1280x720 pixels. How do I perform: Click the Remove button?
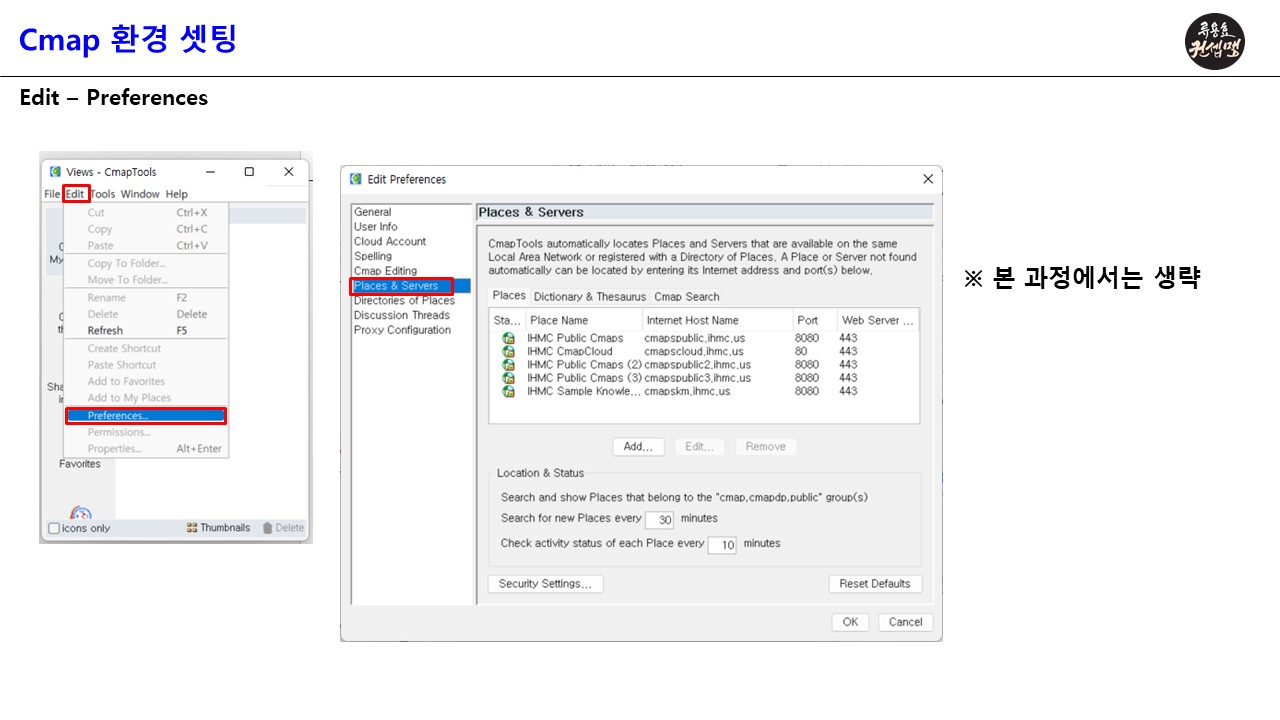coord(766,447)
